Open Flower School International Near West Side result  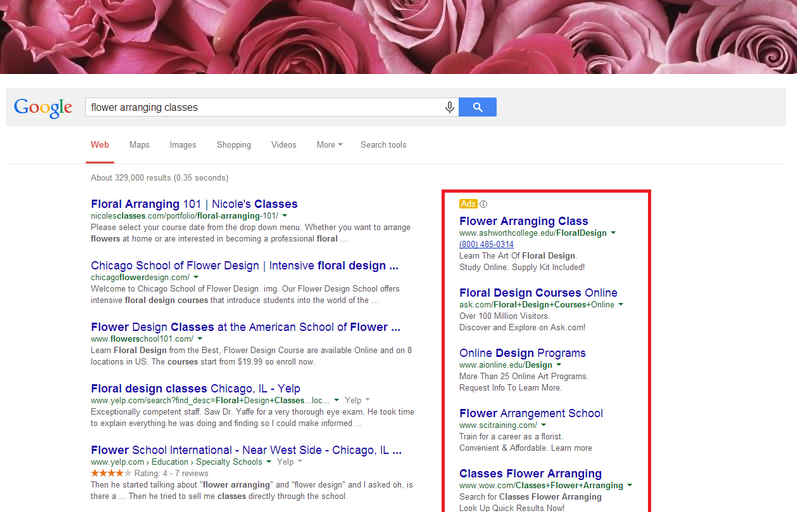coord(246,450)
